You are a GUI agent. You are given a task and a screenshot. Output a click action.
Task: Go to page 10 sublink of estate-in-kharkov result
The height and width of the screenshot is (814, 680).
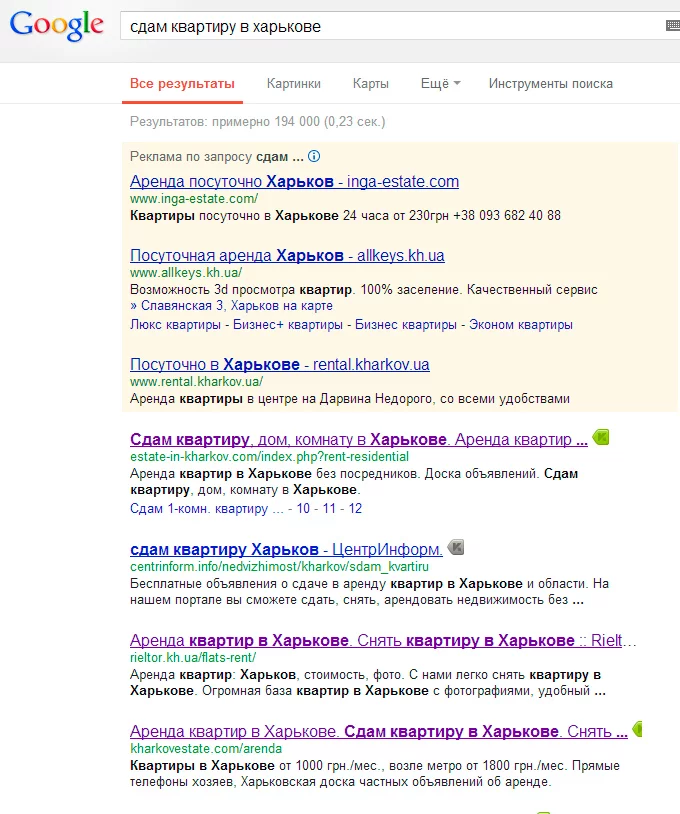click(303, 508)
